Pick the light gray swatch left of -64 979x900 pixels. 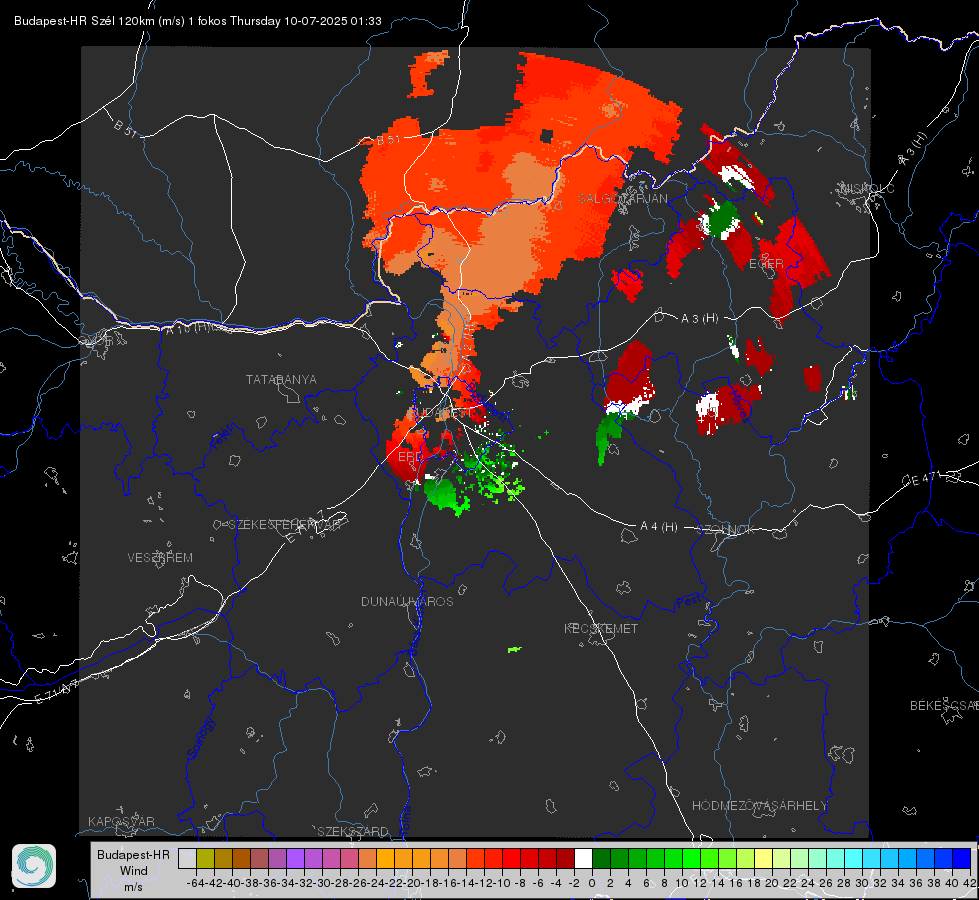187,859
